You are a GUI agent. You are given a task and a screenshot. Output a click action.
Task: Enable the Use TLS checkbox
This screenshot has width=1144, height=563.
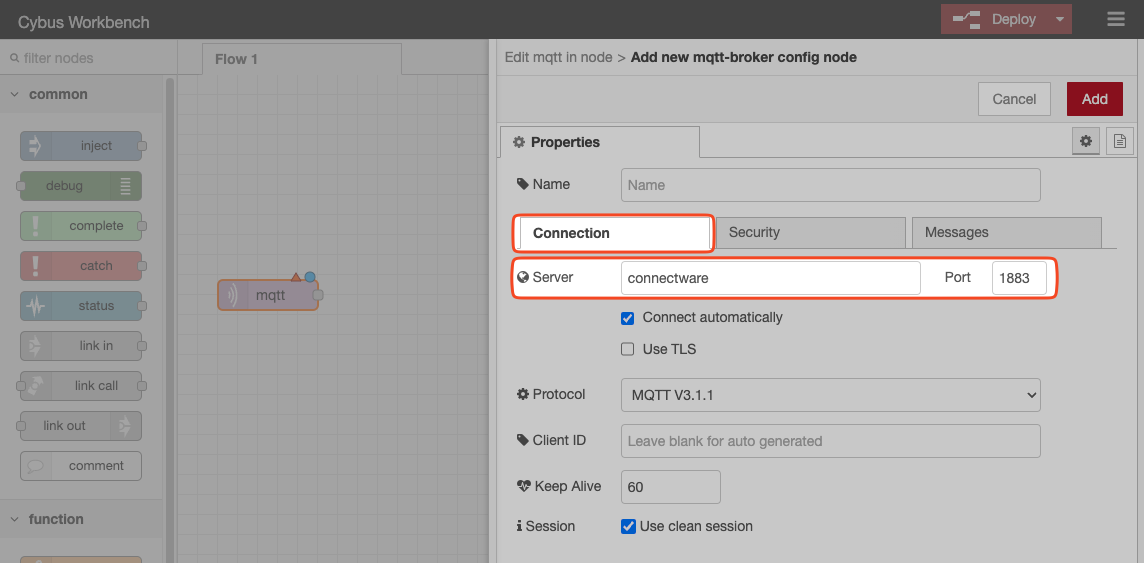(x=628, y=350)
